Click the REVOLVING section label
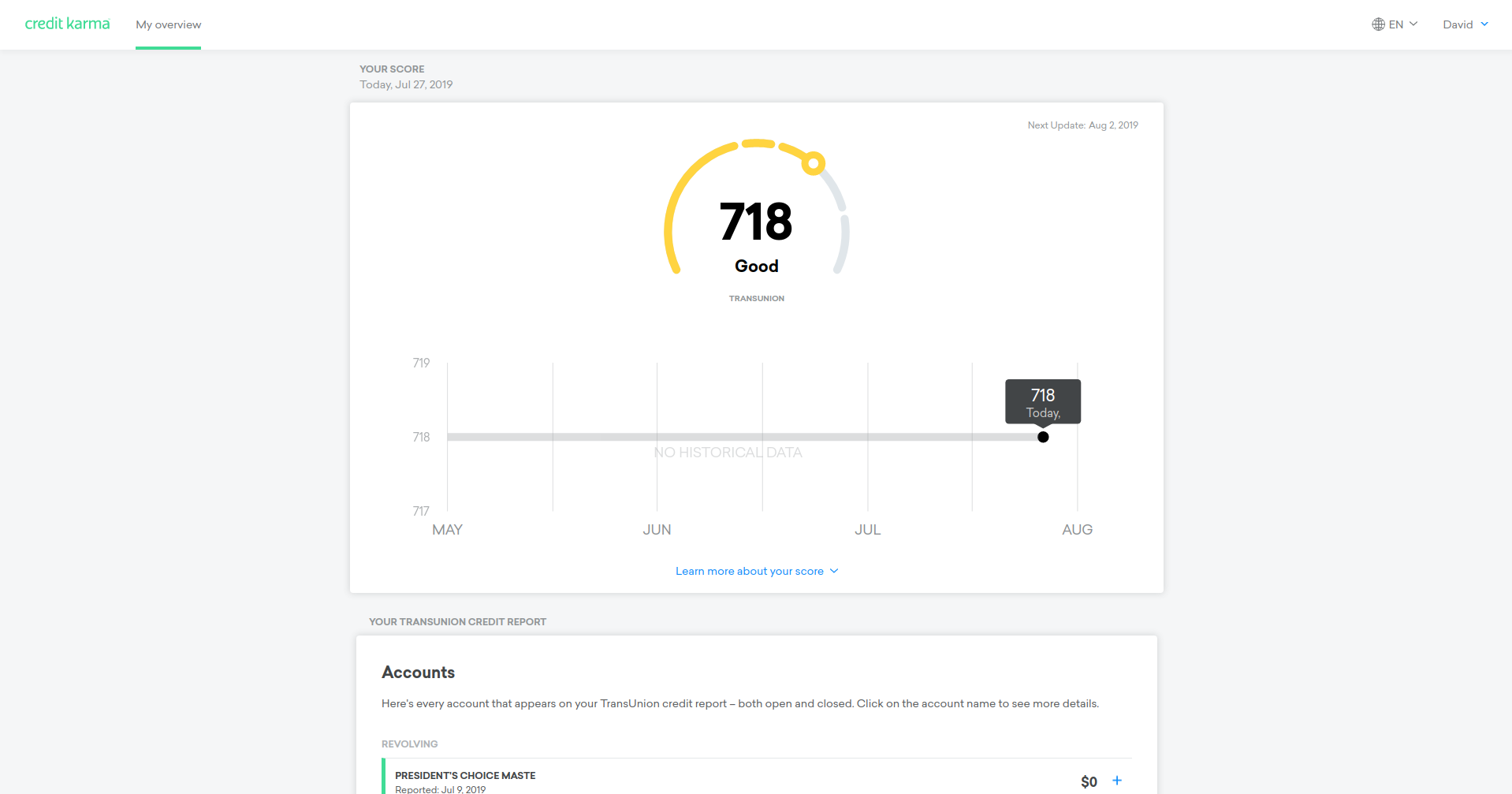This screenshot has width=1512, height=794. click(409, 744)
